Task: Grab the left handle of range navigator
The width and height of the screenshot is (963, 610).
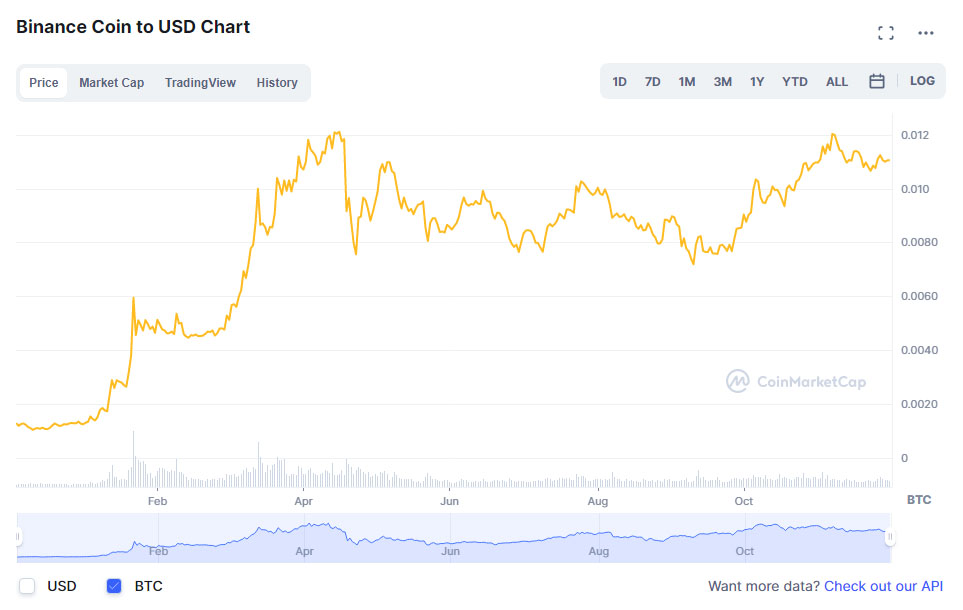Action: [x=18, y=537]
